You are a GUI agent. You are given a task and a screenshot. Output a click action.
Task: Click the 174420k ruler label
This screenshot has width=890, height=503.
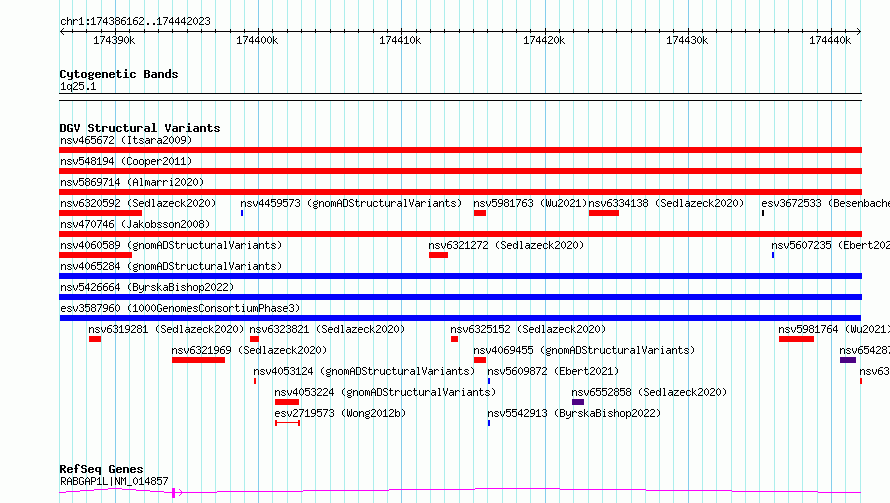544,40
